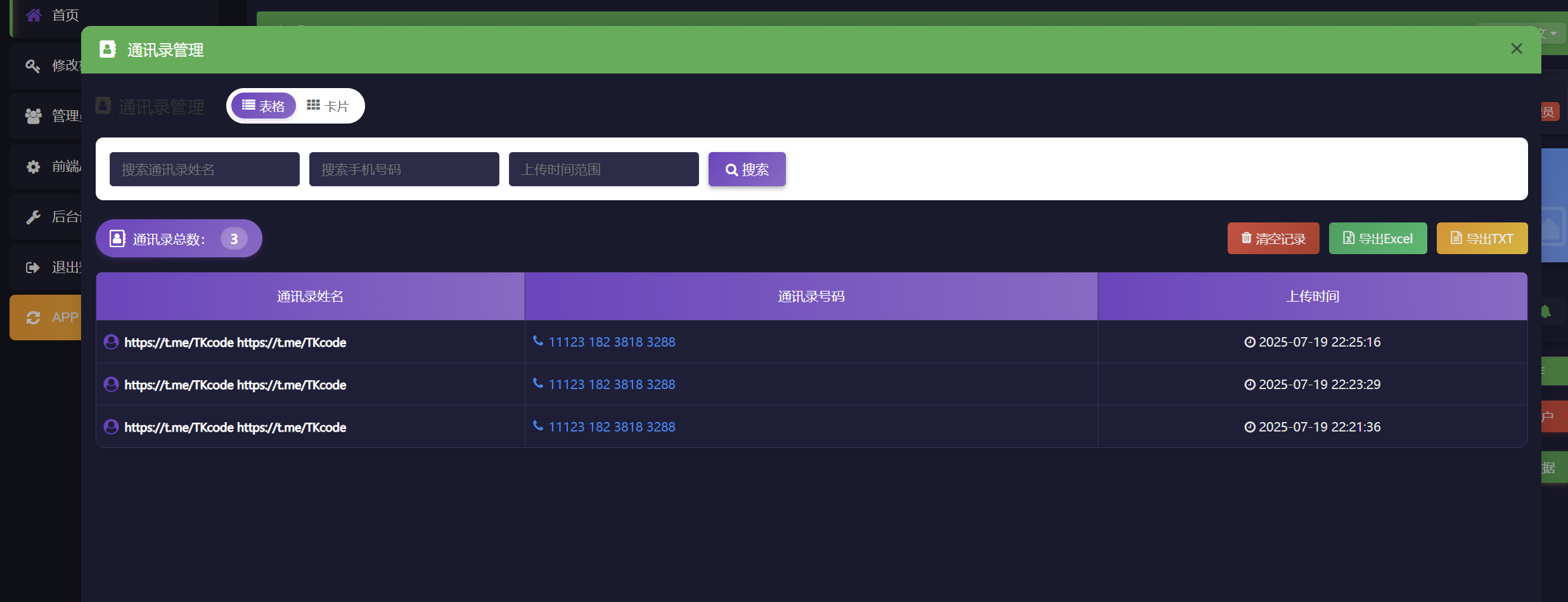
Task: Click the gear icon in the sidebar
Action: 33,167
